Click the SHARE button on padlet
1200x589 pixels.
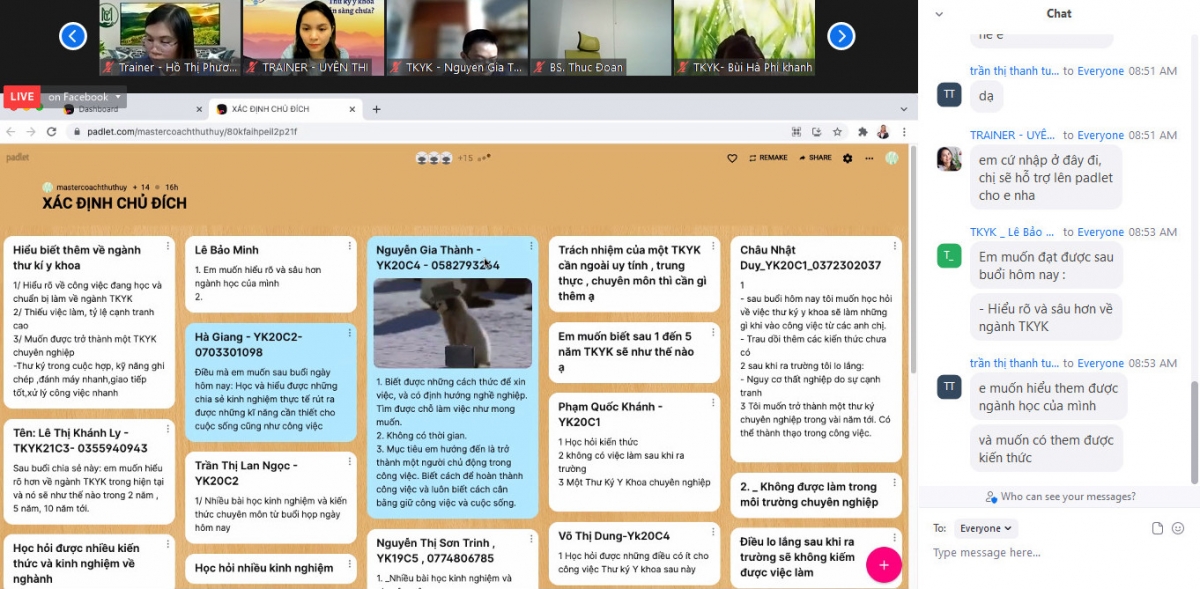coord(813,158)
